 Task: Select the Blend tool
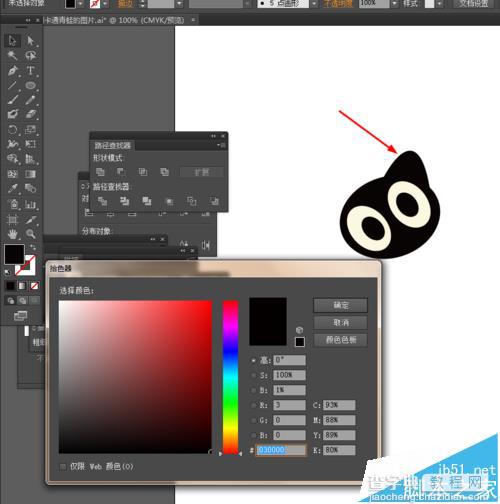(x=31, y=189)
